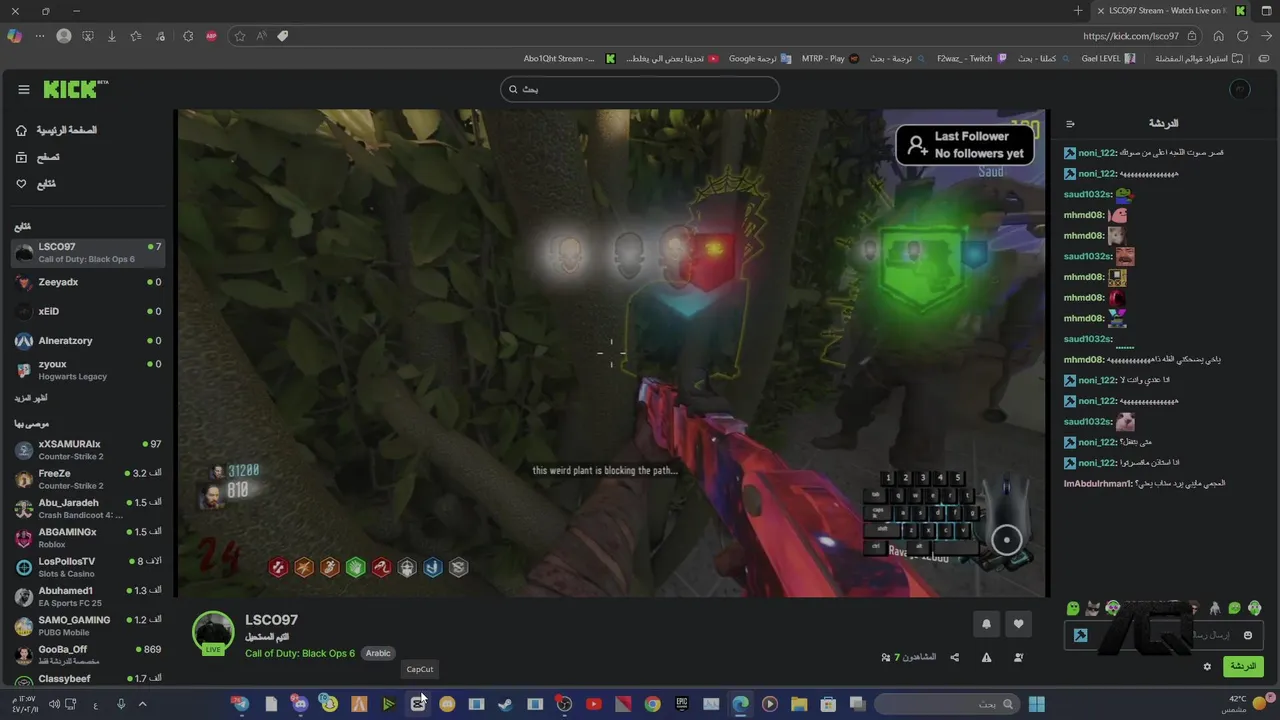Open Classybeef channel

88,679
